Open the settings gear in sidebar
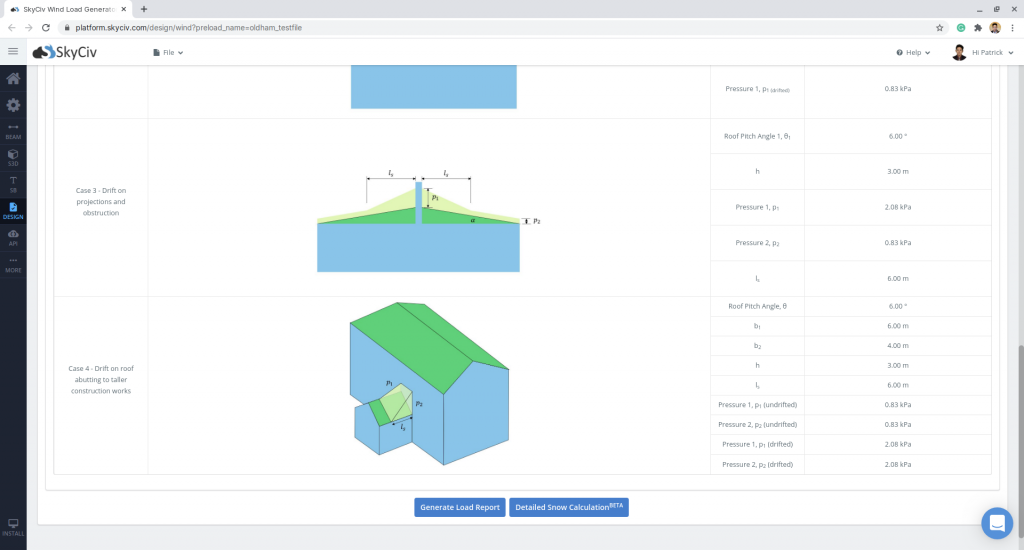1024x550 pixels. pos(13,105)
